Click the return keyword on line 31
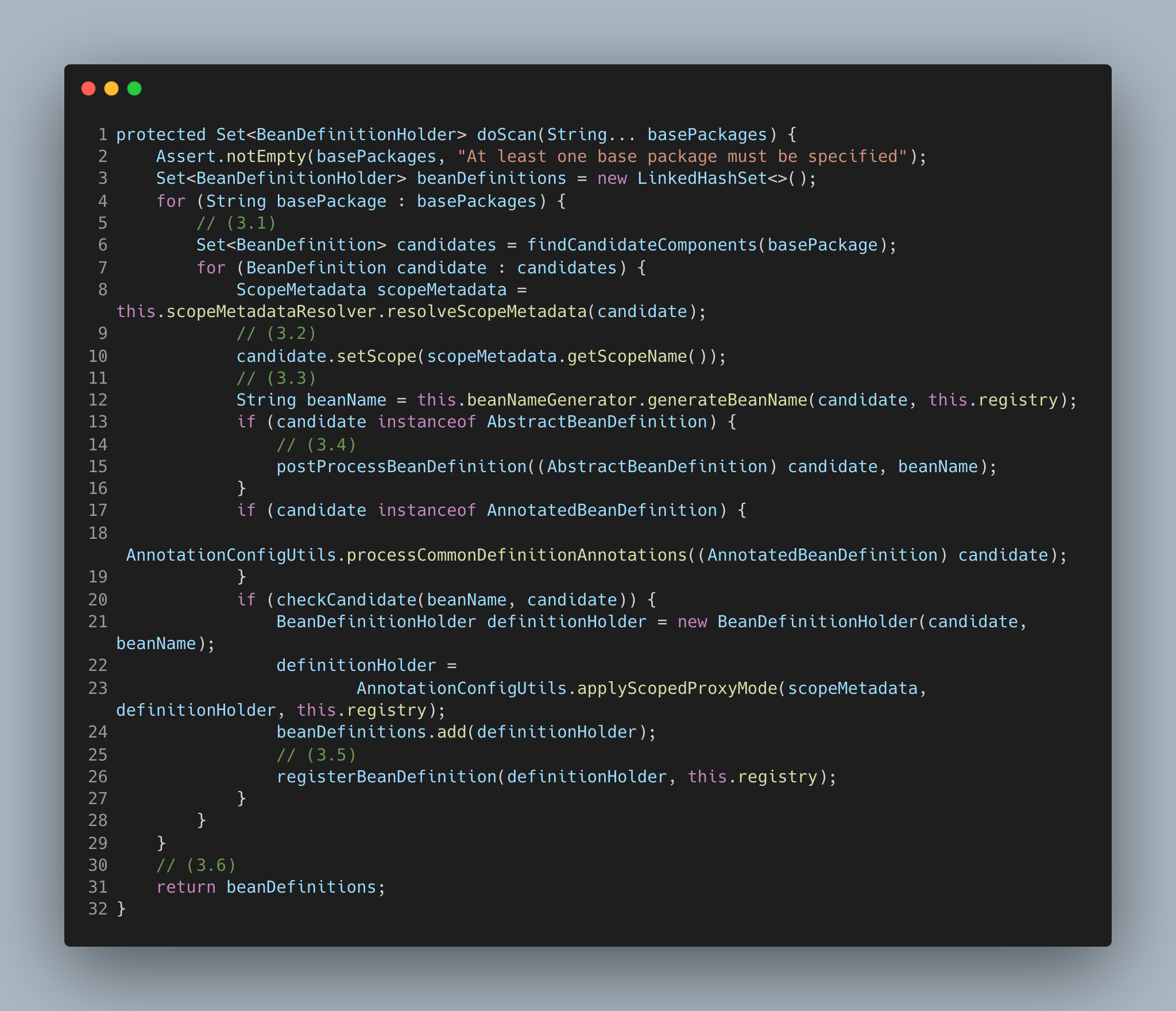Image resolution: width=1176 pixels, height=1011 pixels. coord(185,887)
